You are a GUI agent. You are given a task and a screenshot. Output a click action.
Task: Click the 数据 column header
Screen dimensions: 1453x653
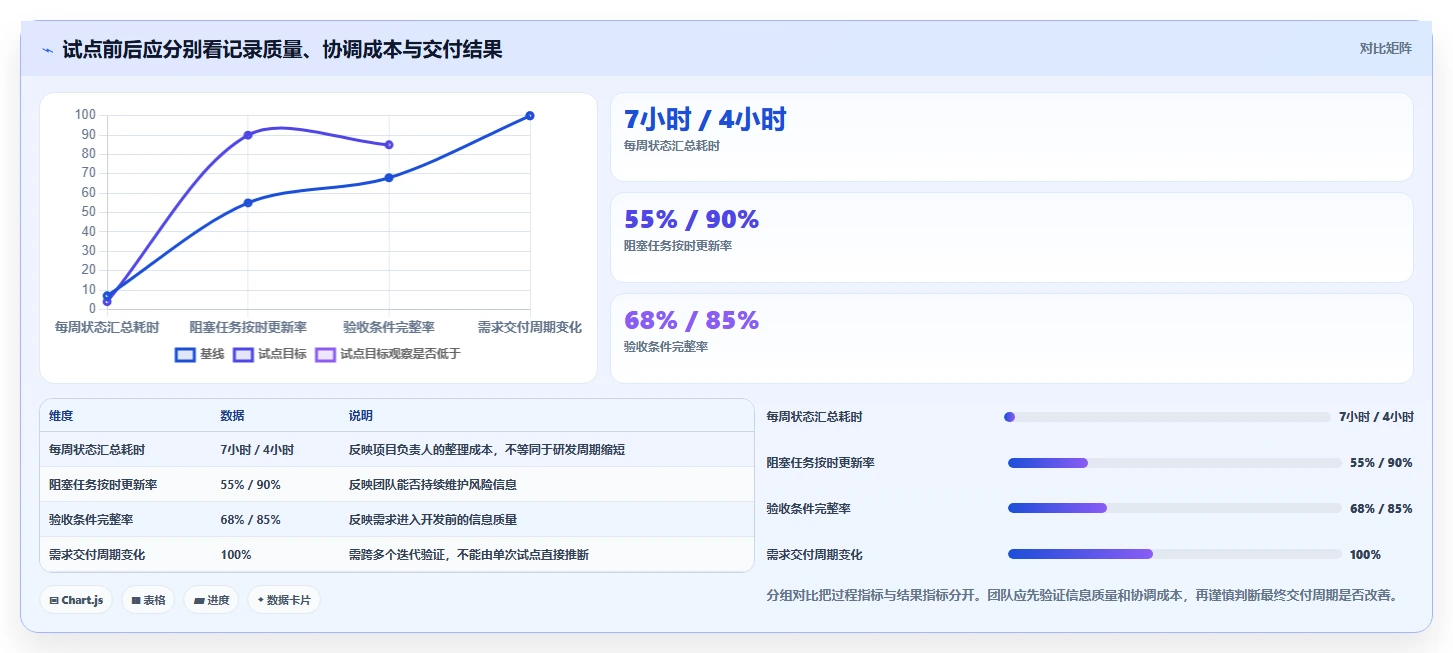pyautogui.click(x=232, y=416)
